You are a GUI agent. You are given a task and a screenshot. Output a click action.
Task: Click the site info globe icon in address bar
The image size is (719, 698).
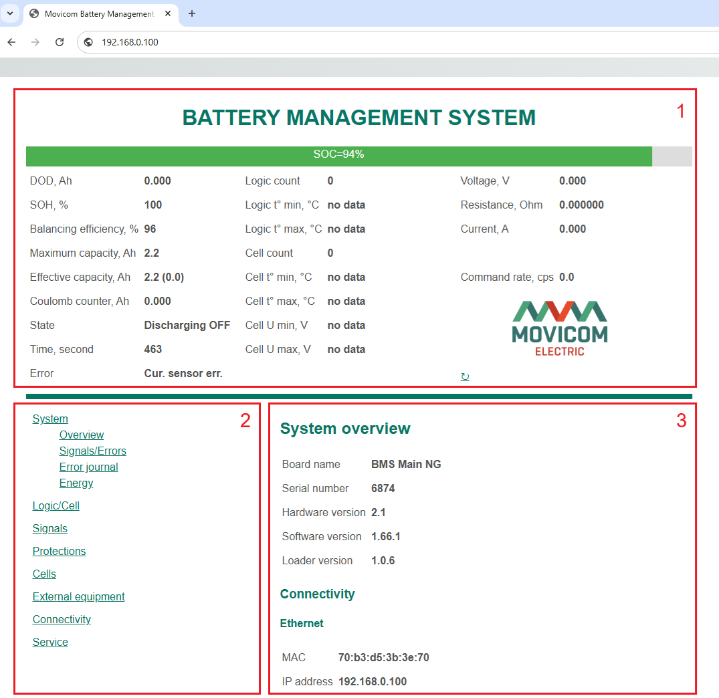(x=88, y=42)
